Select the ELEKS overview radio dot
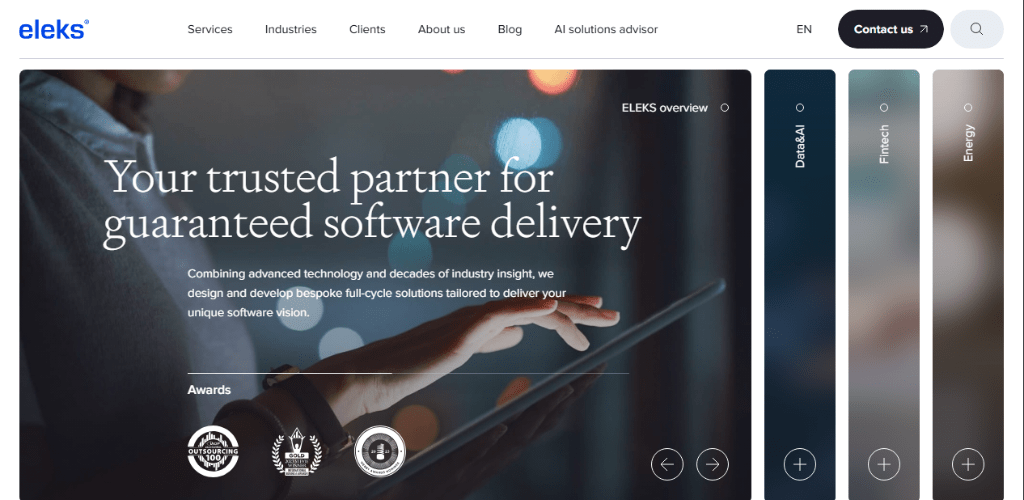 pyautogui.click(x=724, y=108)
